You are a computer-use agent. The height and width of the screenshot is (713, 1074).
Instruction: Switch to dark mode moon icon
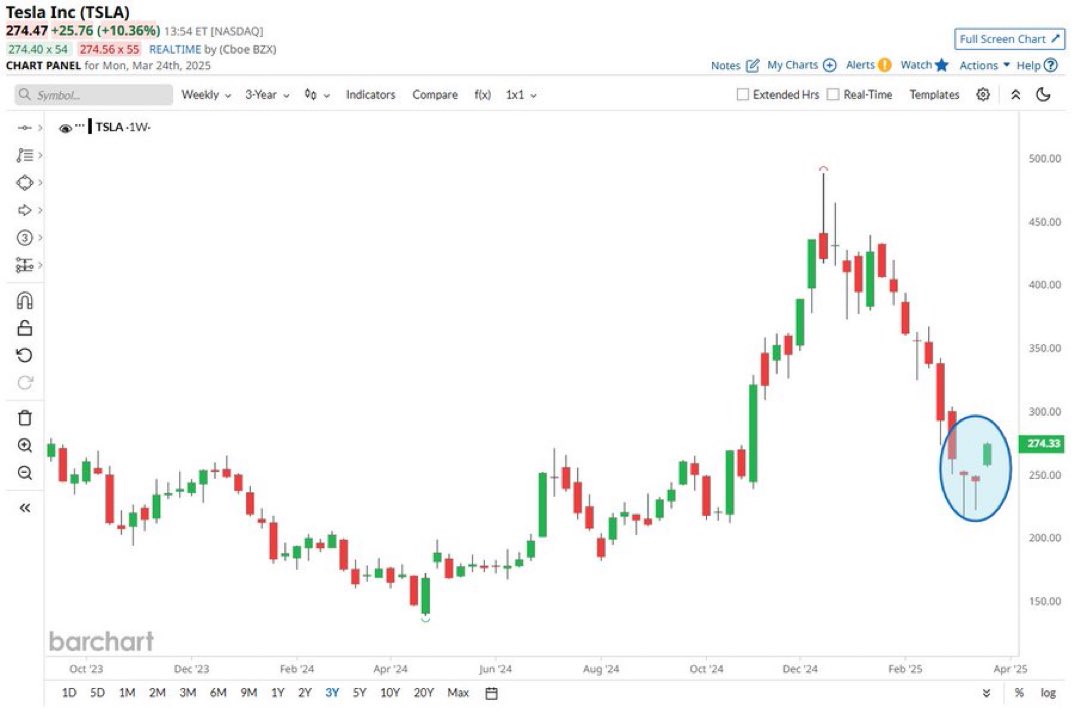point(1043,95)
